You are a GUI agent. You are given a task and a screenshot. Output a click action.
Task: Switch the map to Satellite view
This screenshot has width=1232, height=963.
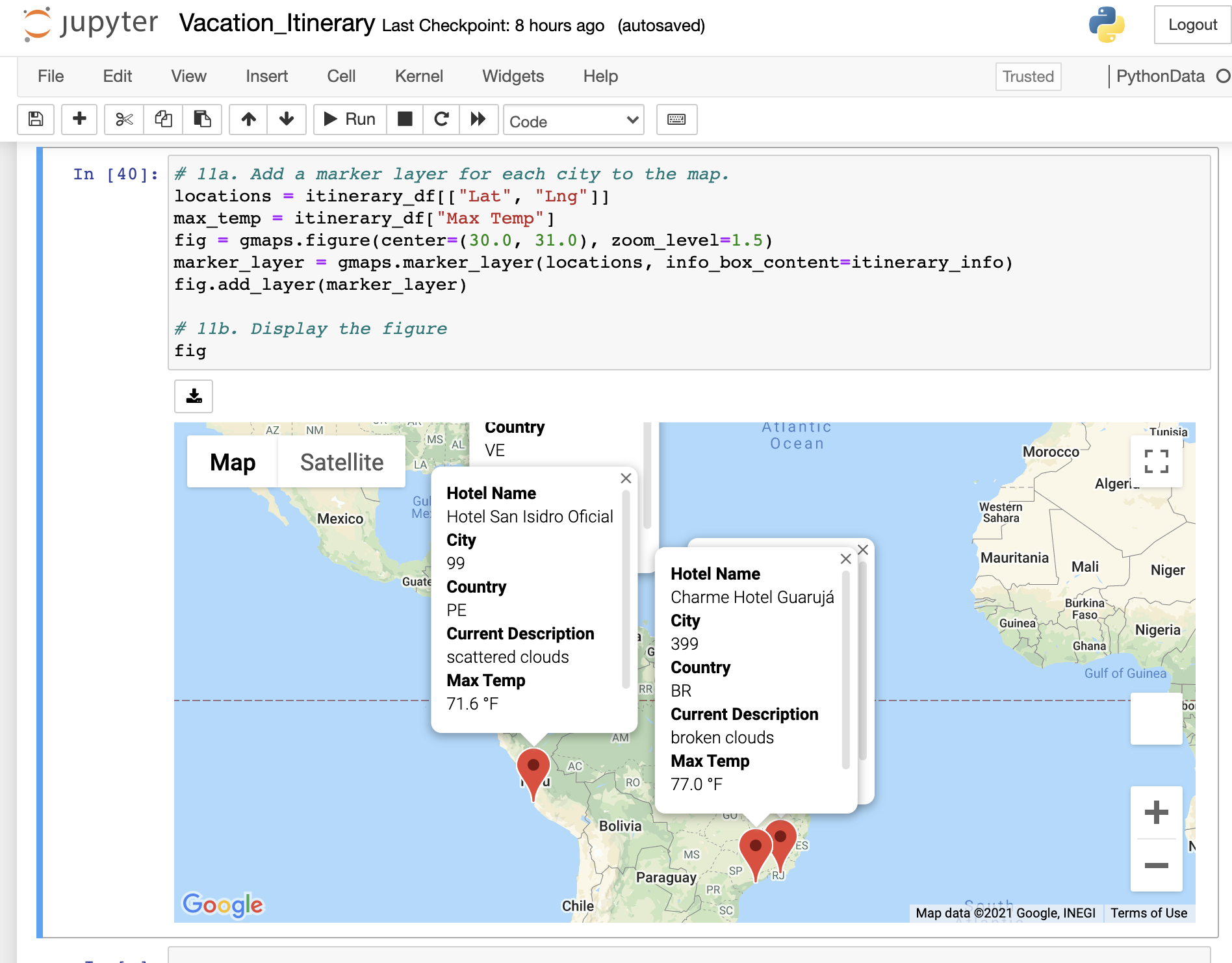click(x=341, y=461)
